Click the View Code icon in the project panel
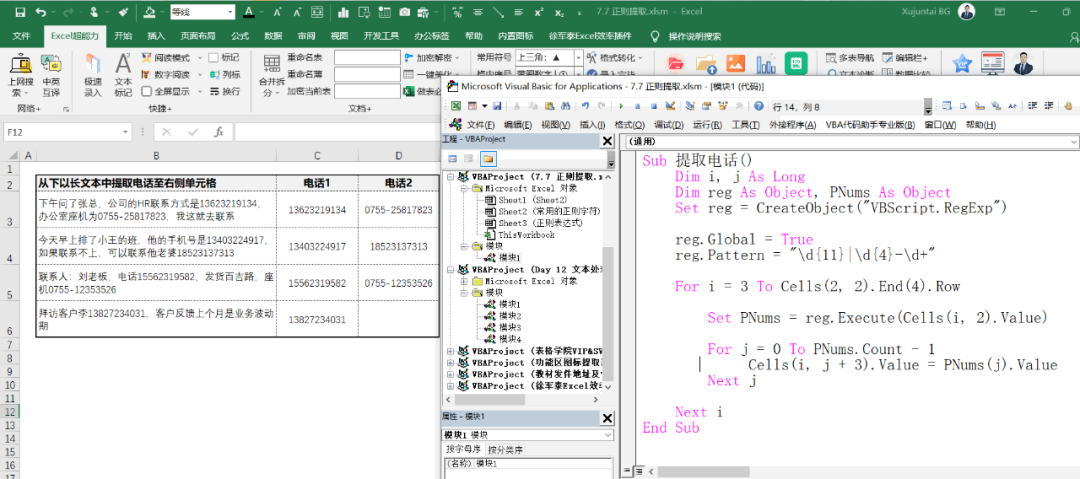This screenshot has height=479, width=1080. (453, 159)
